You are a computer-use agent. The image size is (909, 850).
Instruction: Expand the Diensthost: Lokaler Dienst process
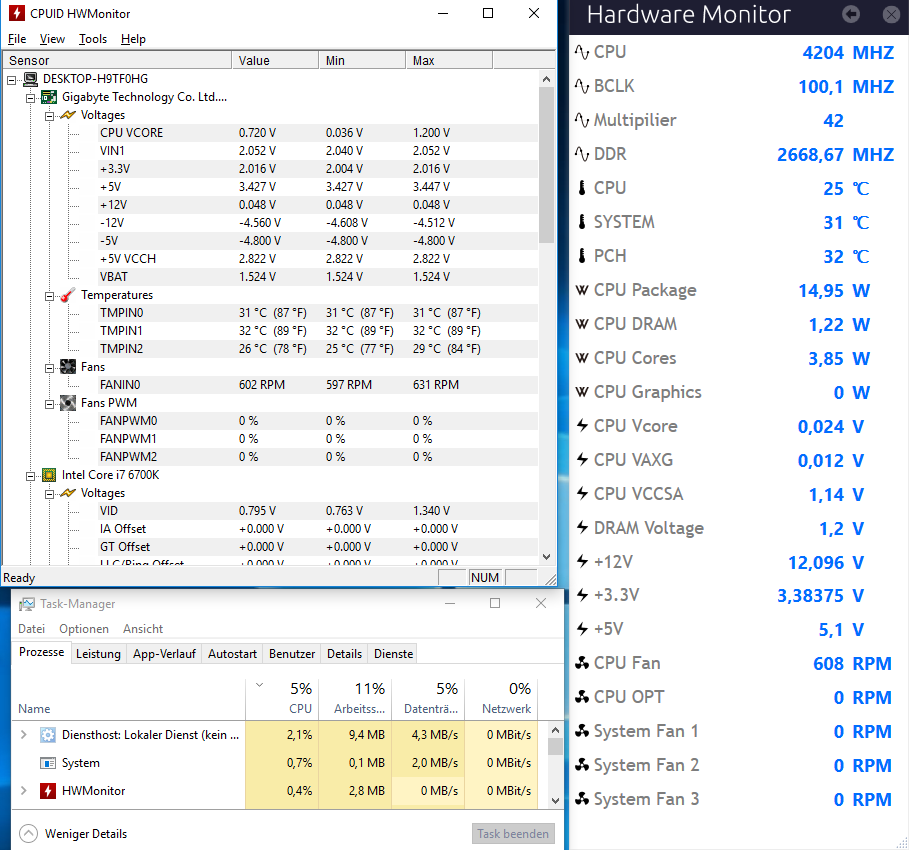click(24, 735)
